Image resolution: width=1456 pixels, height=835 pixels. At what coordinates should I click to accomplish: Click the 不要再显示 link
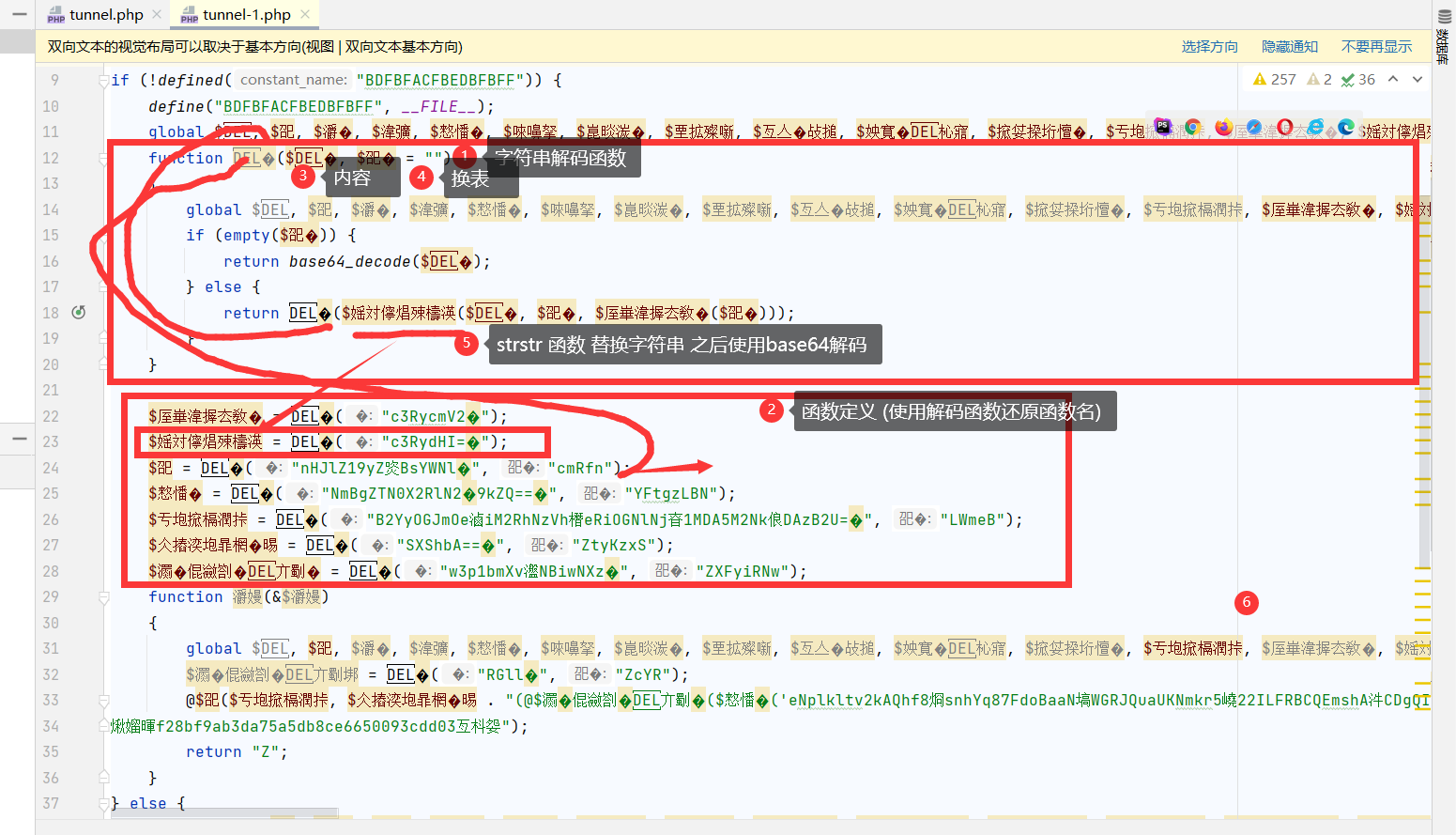click(1376, 47)
